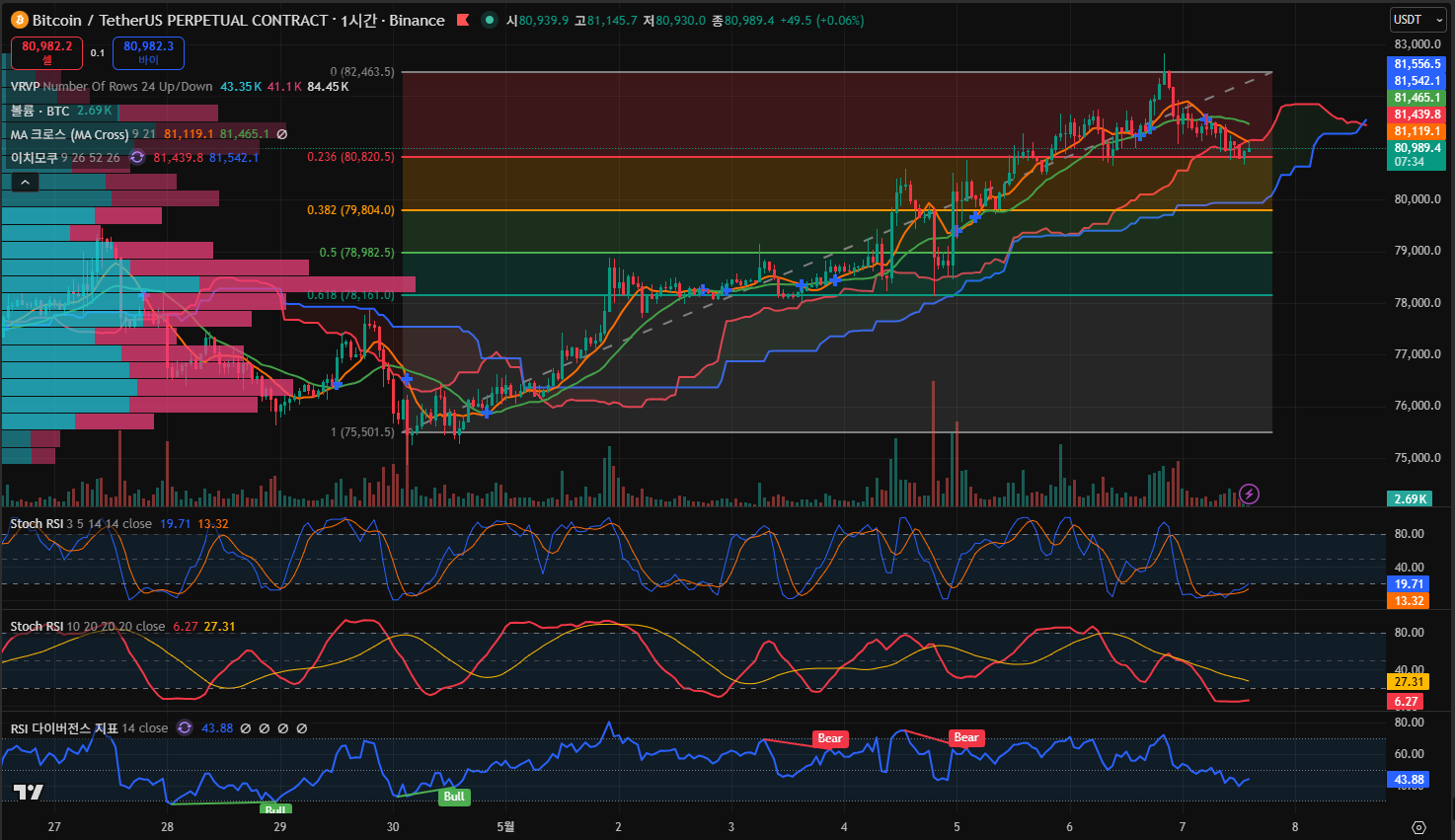Click the 83,000.0 price scale label

[1417, 44]
